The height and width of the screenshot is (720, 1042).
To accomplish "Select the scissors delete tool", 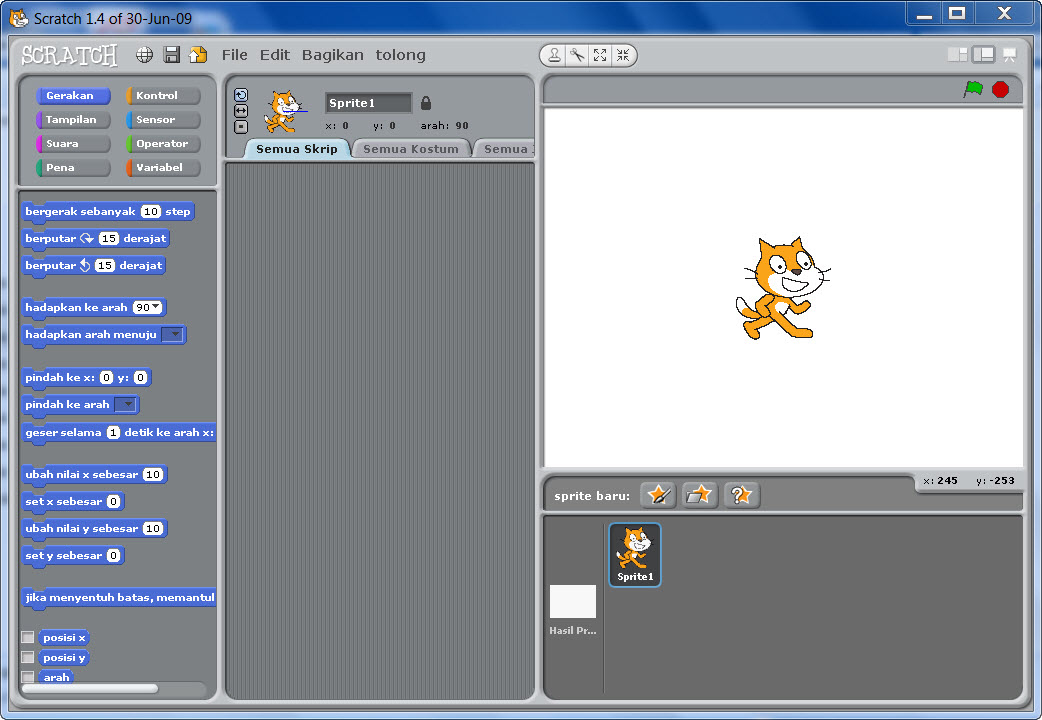I will coord(577,55).
